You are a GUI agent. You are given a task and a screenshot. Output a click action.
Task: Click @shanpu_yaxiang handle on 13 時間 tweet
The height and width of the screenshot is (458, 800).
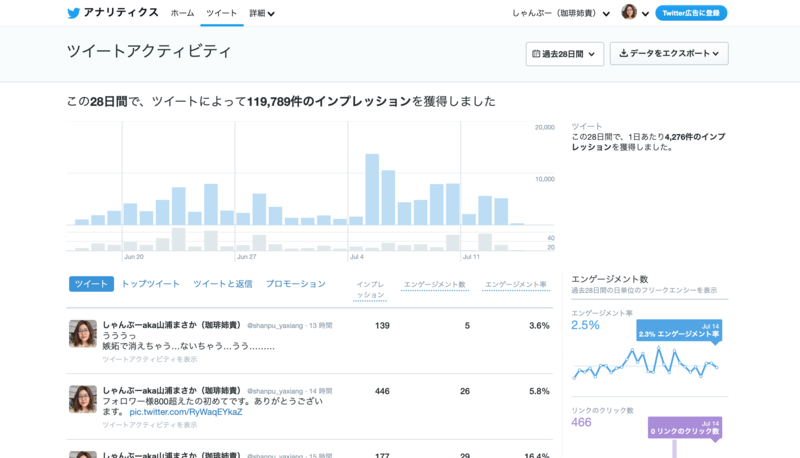(x=275, y=325)
